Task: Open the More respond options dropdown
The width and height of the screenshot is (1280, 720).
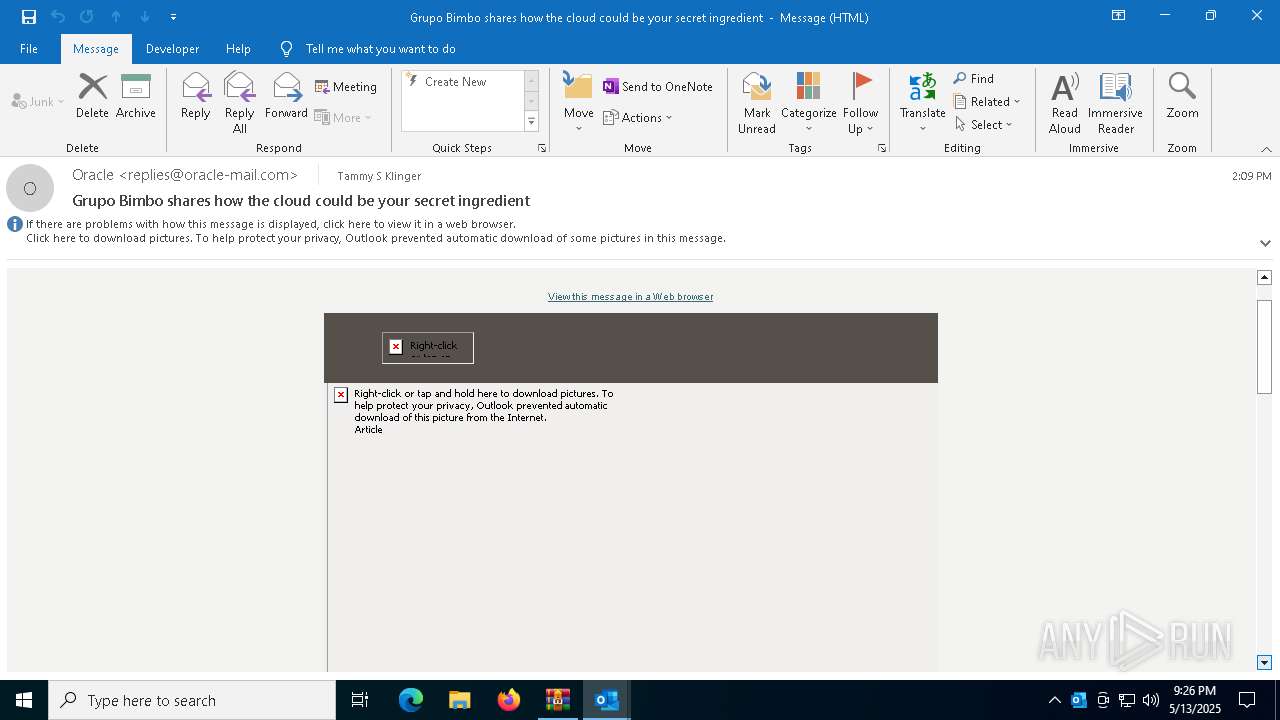Action: [344, 117]
